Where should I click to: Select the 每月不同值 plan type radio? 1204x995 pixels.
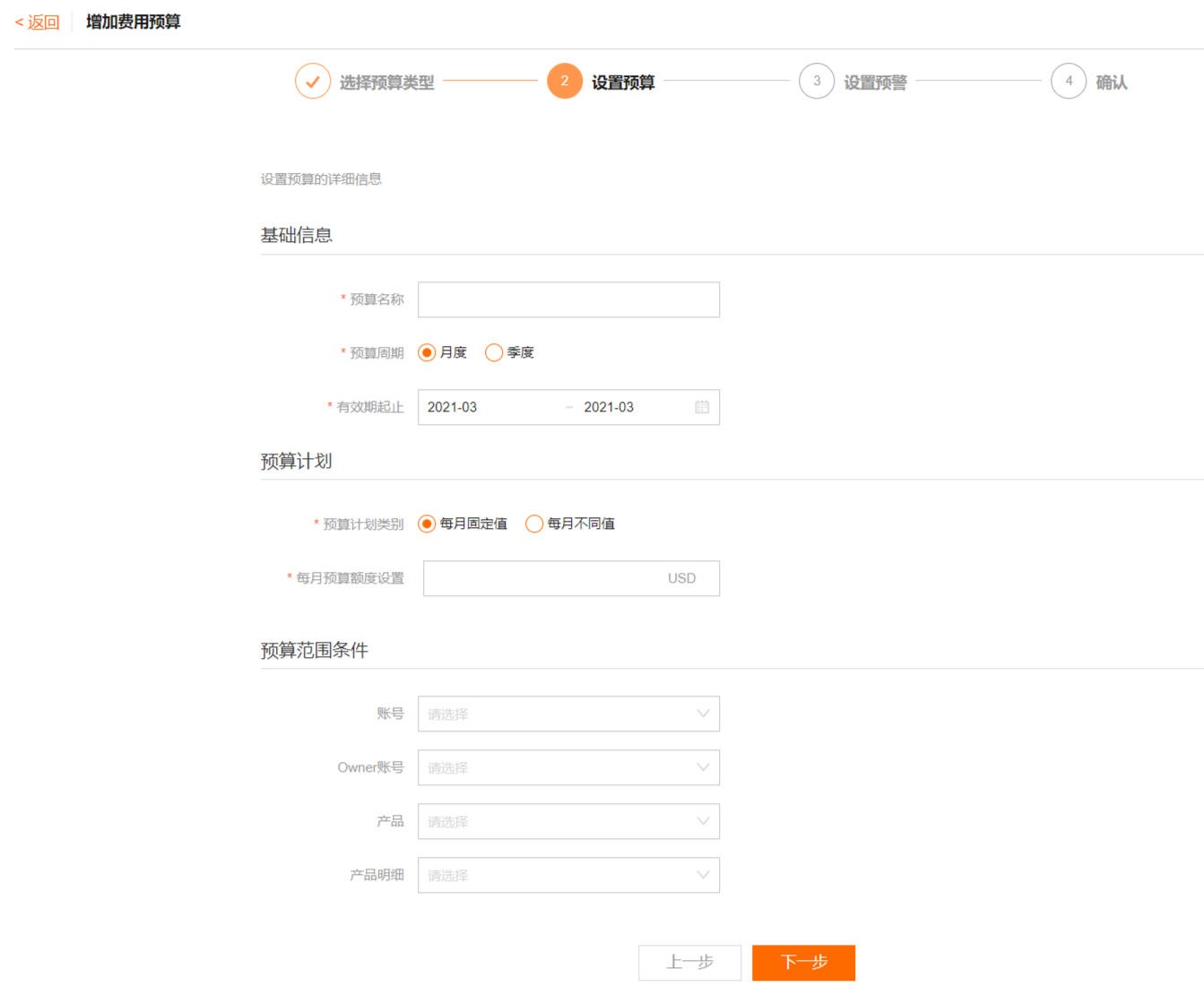(534, 523)
